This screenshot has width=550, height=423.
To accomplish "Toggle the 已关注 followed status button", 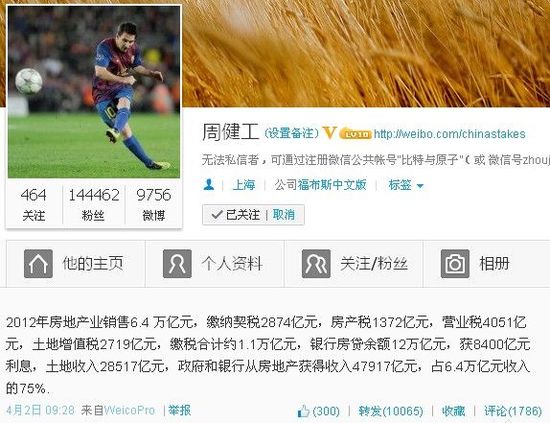I will [236, 215].
